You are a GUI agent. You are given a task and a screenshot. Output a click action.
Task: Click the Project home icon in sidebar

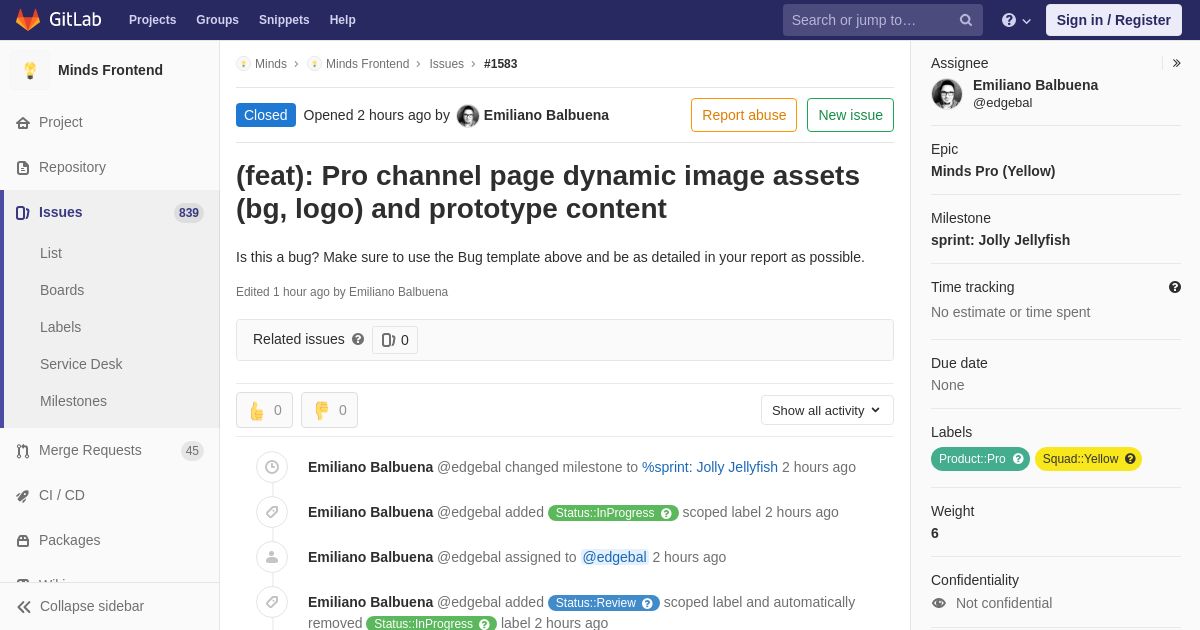23,123
